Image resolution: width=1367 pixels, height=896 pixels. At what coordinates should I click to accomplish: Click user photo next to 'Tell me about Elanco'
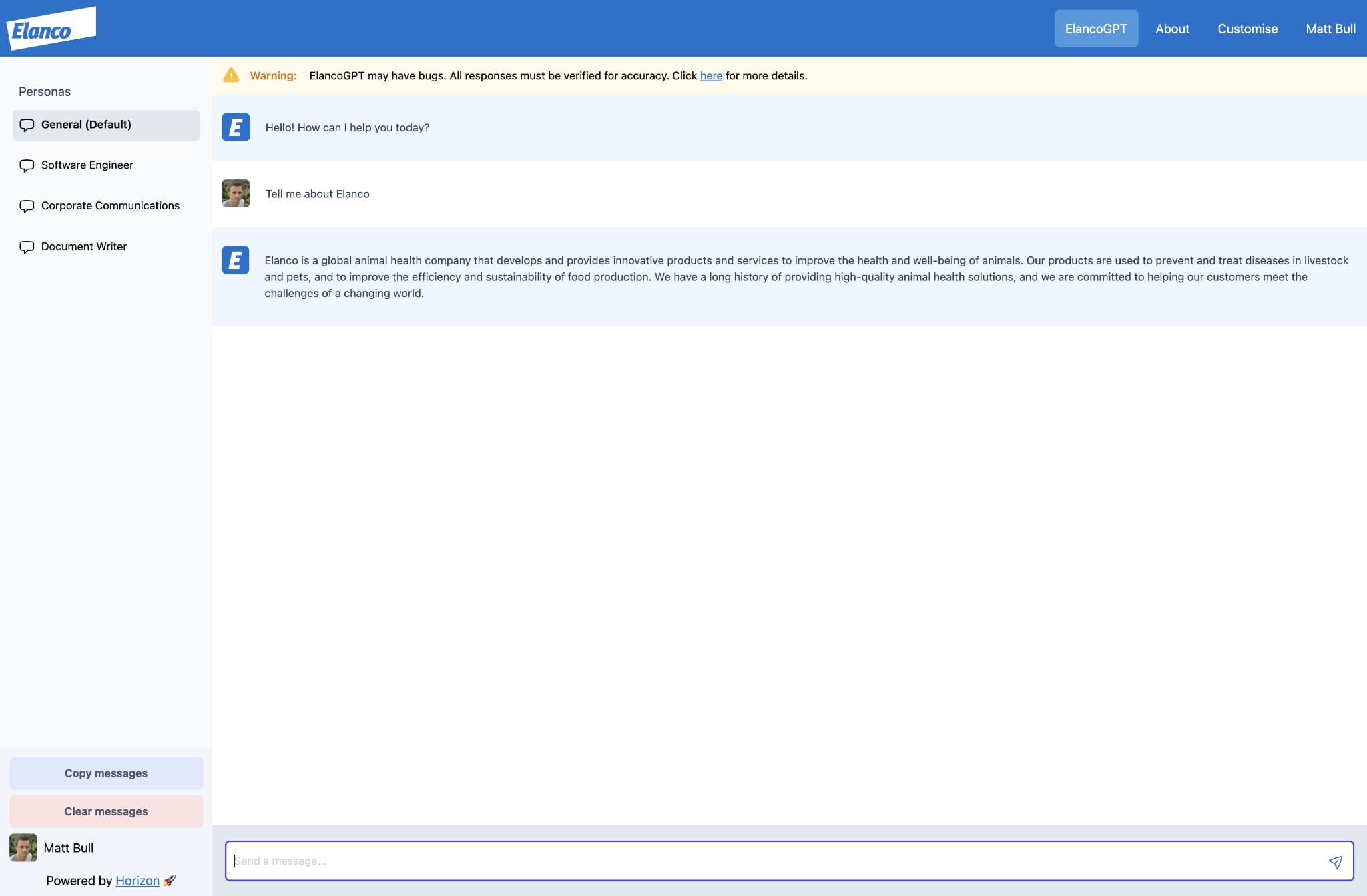tap(236, 193)
